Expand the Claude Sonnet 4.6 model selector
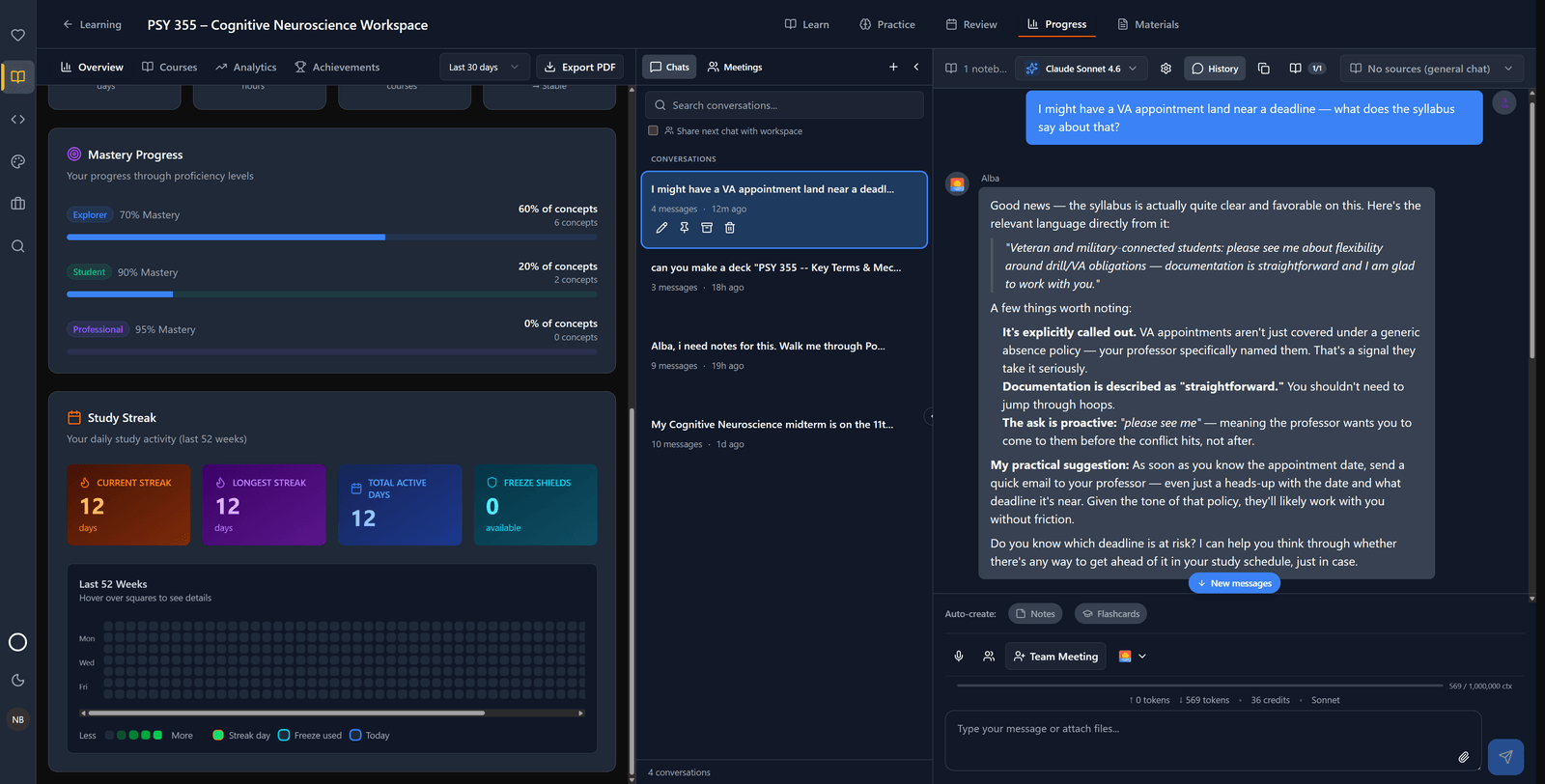Image resolution: width=1545 pixels, height=784 pixels. coord(1081,69)
